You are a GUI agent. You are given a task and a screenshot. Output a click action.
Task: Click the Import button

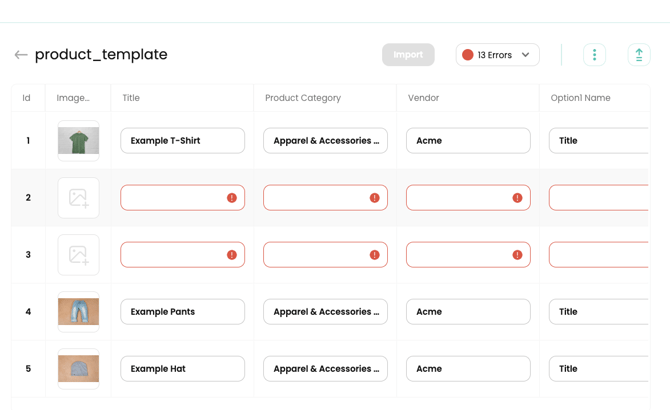point(408,55)
